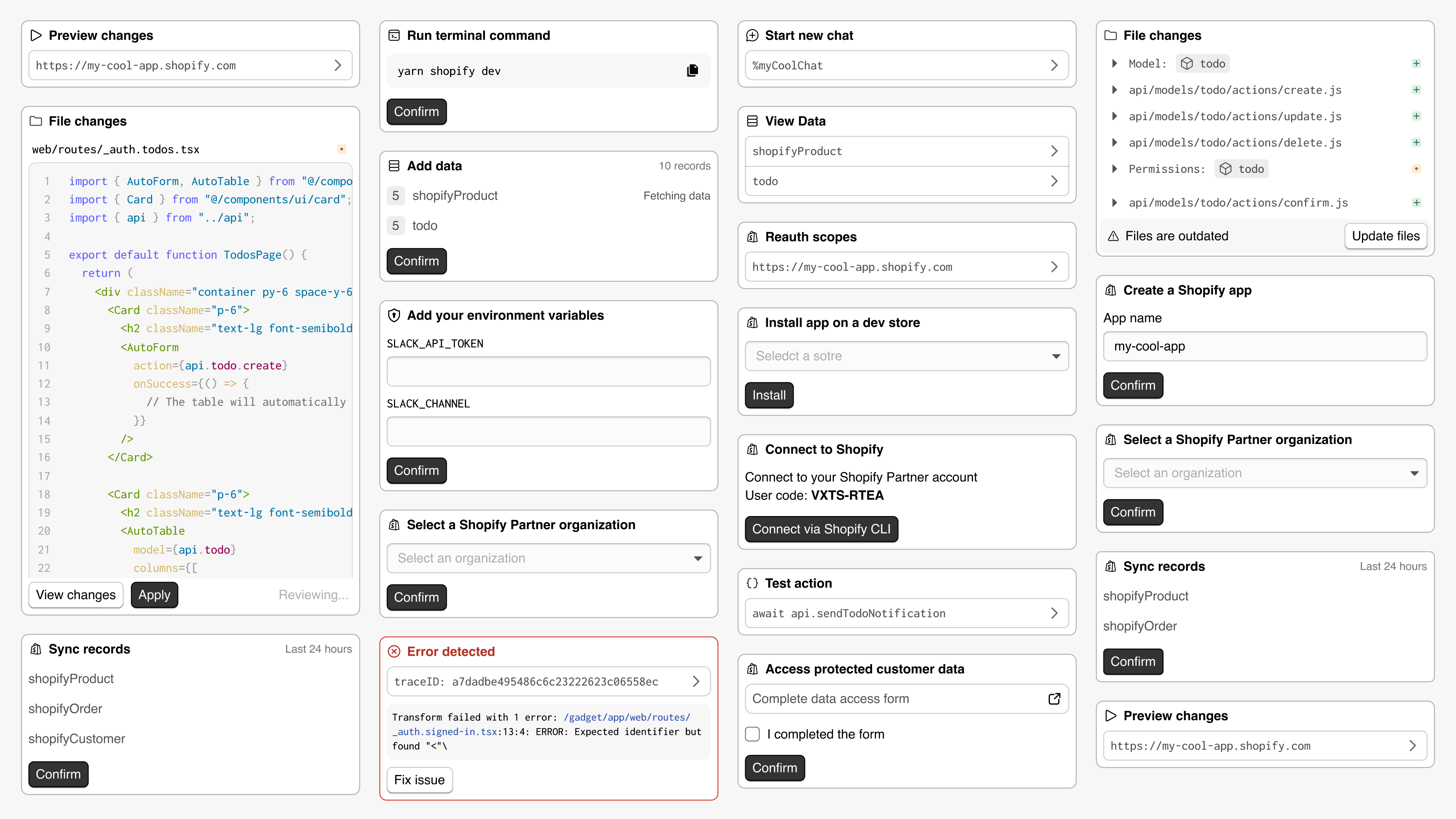
Task: Click the warning triangle beside Files are outdated
Action: pos(1113,236)
